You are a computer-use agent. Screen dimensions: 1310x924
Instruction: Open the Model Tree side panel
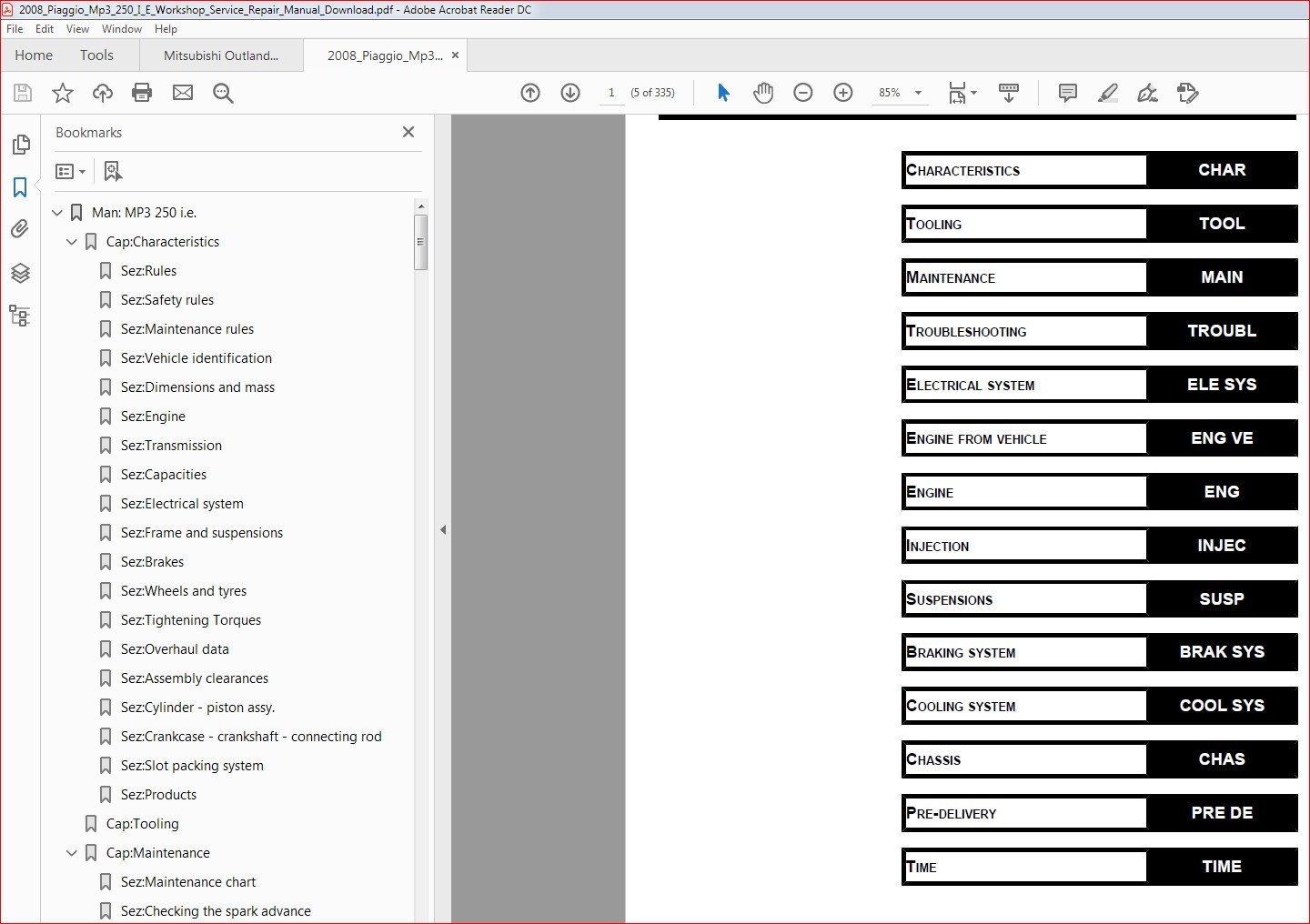point(20,316)
